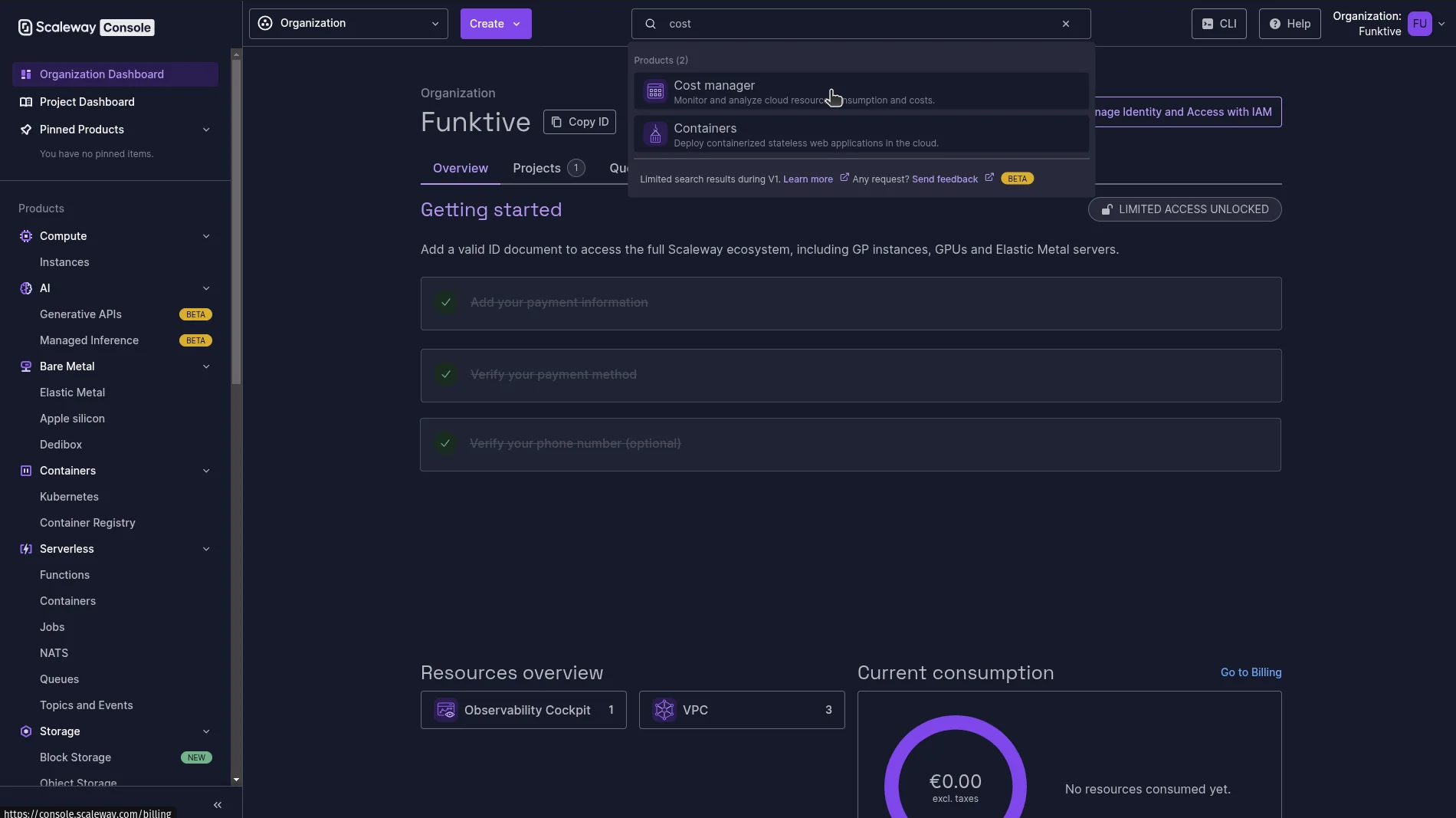Click the AI category icon
Image resolution: width=1456 pixels, height=818 pixels.
pyautogui.click(x=26, y=288)
